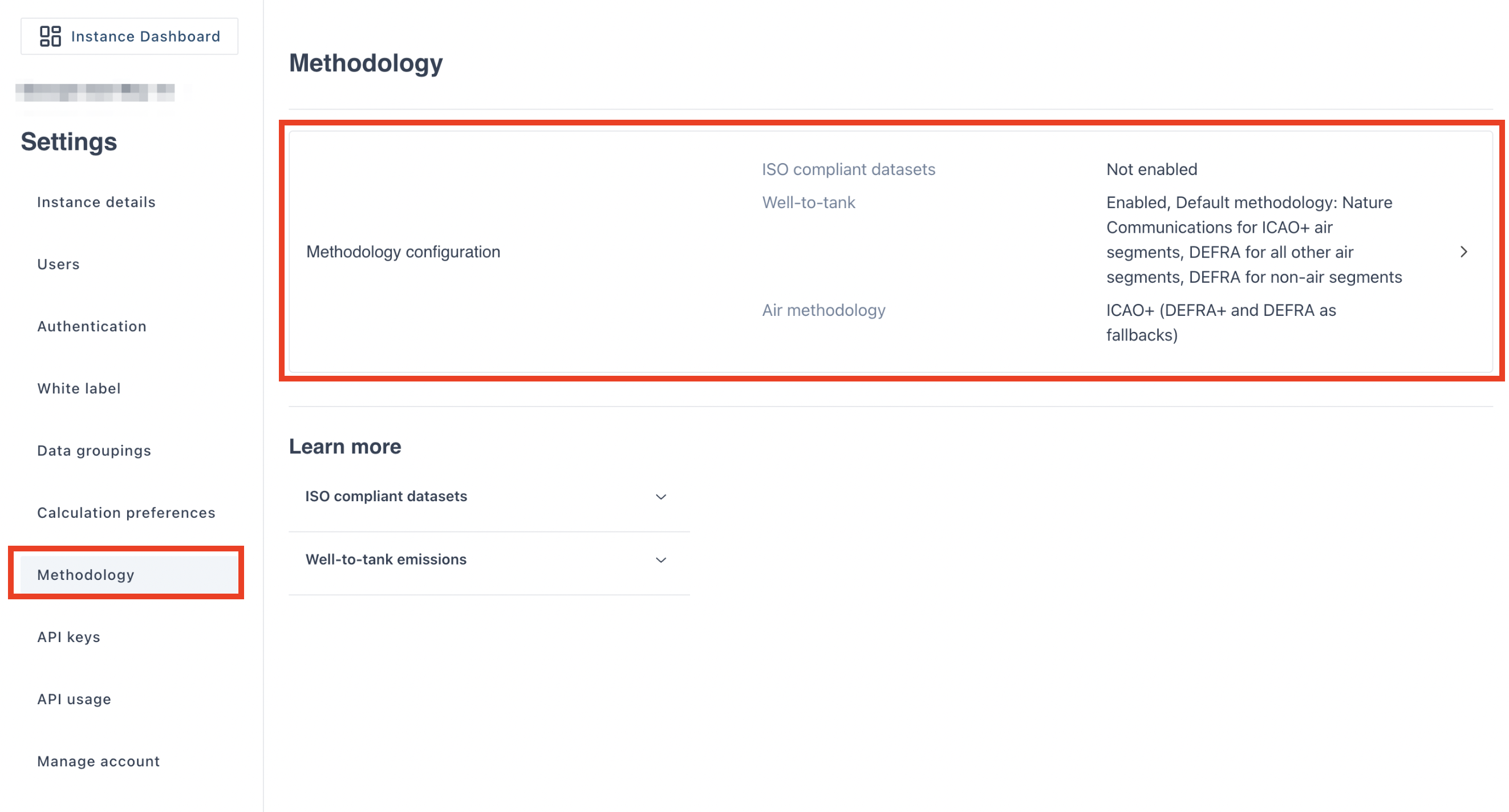Click the Air methodology label
The image size is (1509, 812).
point(823,310)
